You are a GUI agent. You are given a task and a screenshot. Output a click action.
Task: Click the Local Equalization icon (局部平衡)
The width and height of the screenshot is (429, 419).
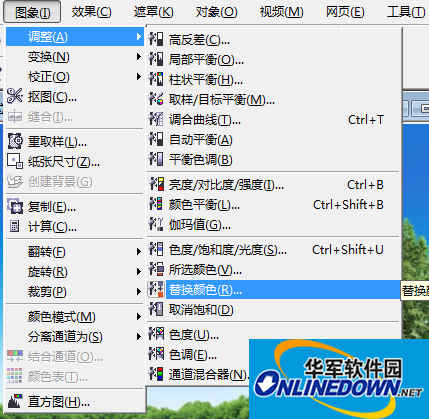pyautogui.click(x=156, y=59)
